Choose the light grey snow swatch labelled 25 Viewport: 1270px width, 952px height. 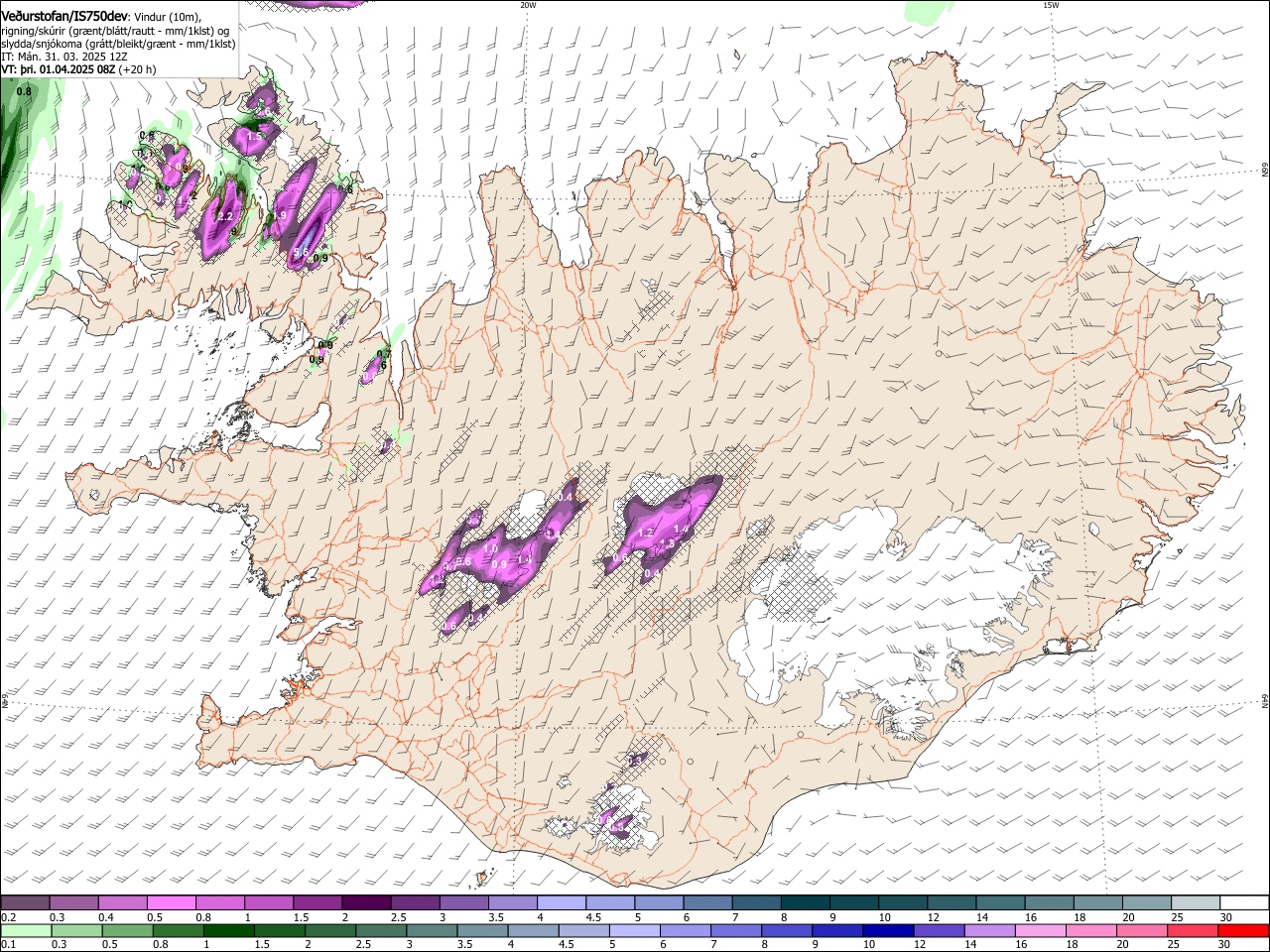(x=1195, y=903)
